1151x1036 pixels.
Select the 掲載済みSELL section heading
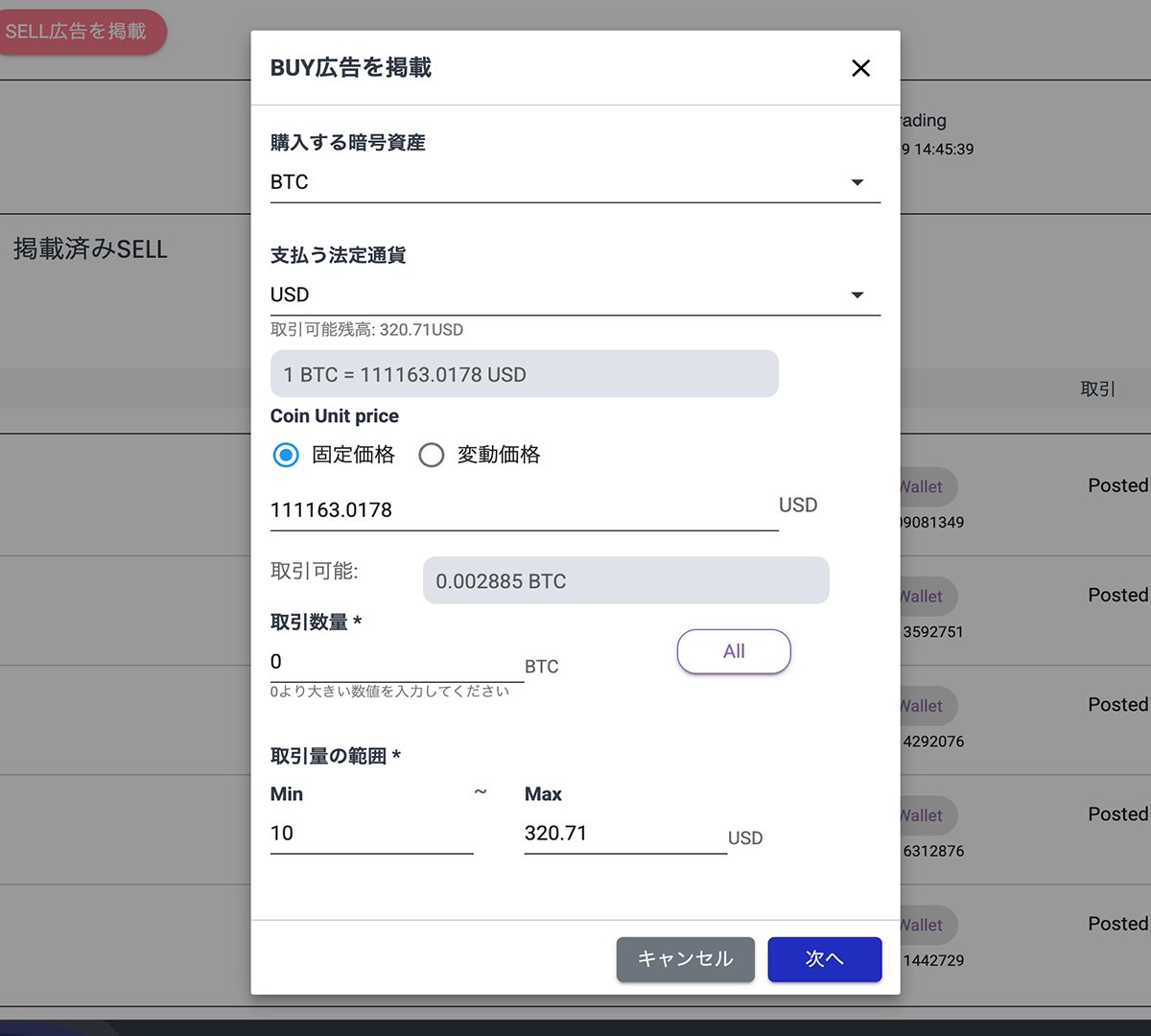point(90,249)
